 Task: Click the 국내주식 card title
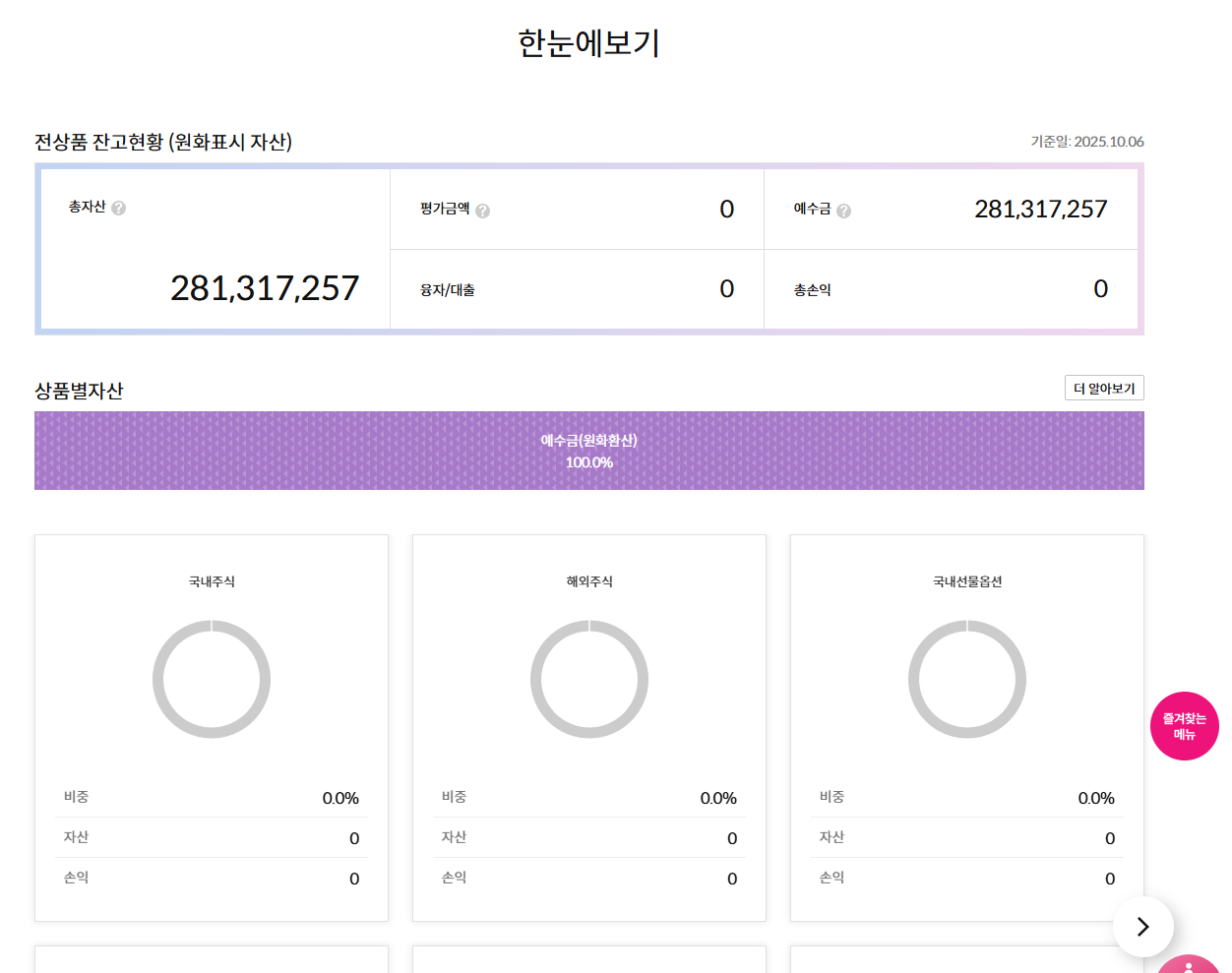(x=211, y=580)
